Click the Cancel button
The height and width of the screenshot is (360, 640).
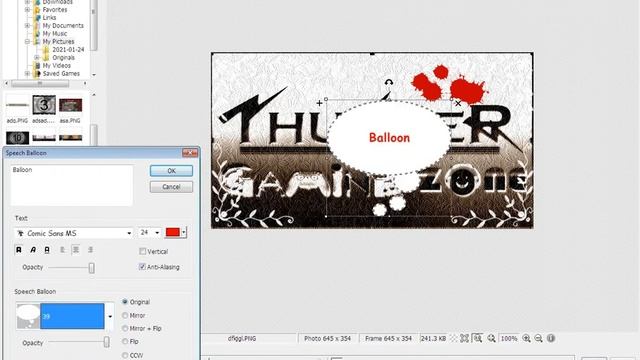(171, 187)
